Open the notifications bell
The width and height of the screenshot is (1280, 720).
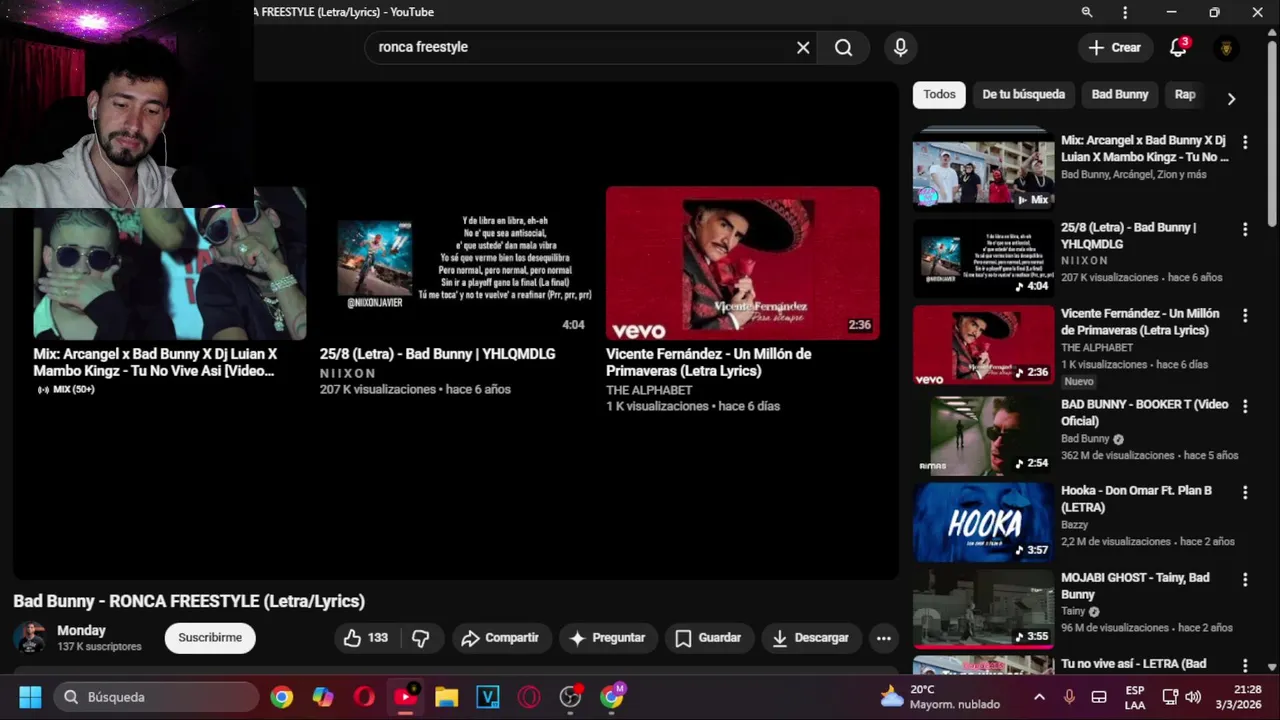point(1178,47)
